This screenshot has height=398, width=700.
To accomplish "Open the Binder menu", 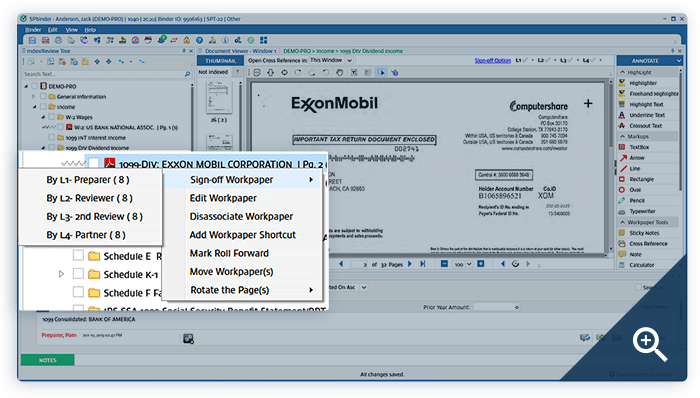I will (x=33, y=30).
